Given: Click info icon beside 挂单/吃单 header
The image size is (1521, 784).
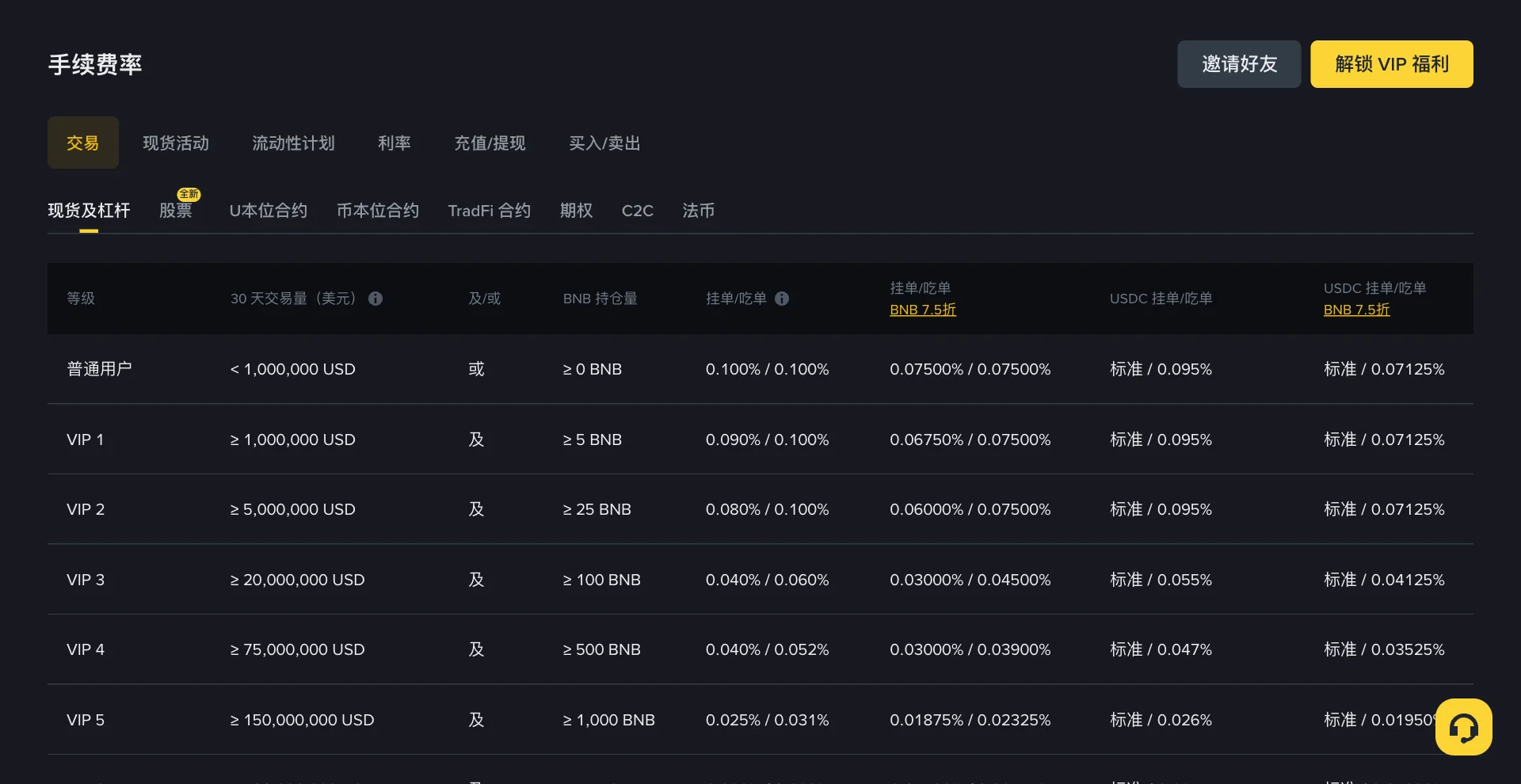Looking at the screenshot, I should pos(782,299).
